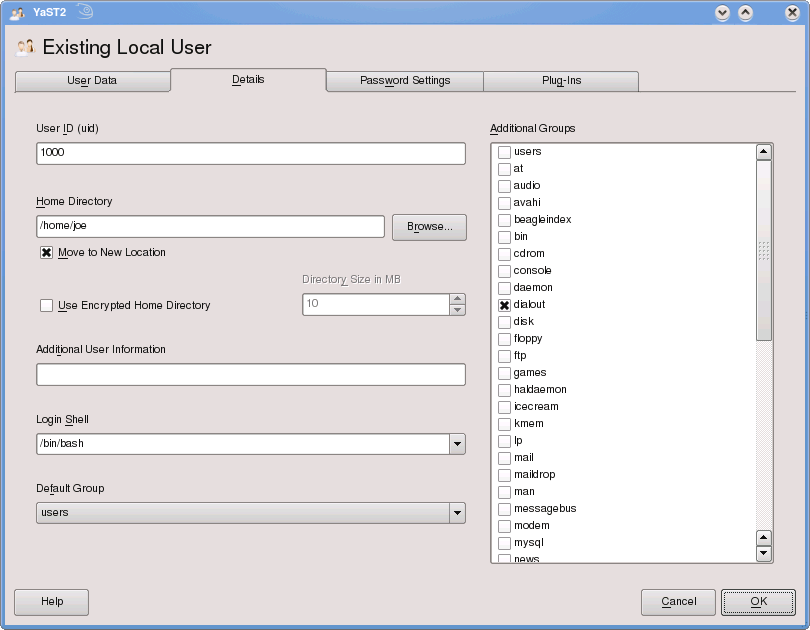Maximize the YaST2 window
The height and width of the screenshot is (630, 810).
(745, 12)
